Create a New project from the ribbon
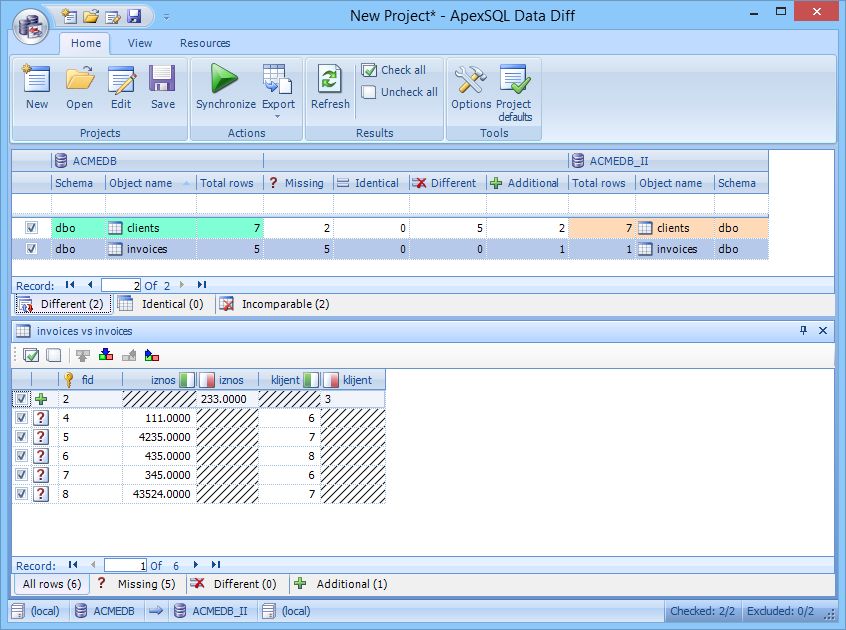The height and width of the screenshot is (630, 846). point(37,87)
